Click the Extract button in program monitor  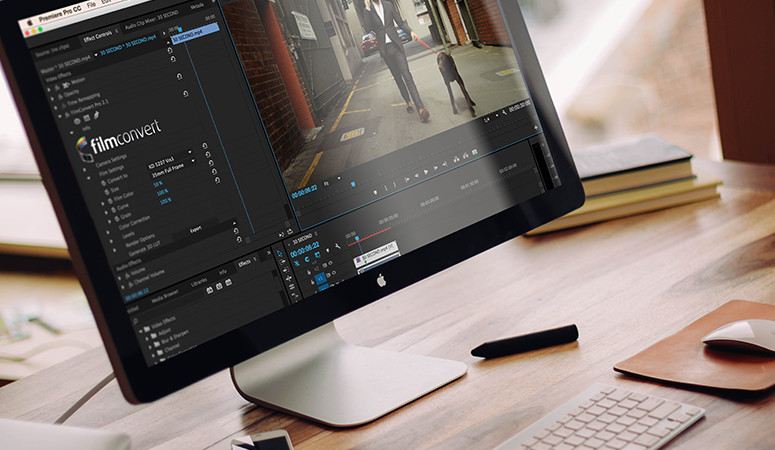pyautogui.click(x=465, y=155)
